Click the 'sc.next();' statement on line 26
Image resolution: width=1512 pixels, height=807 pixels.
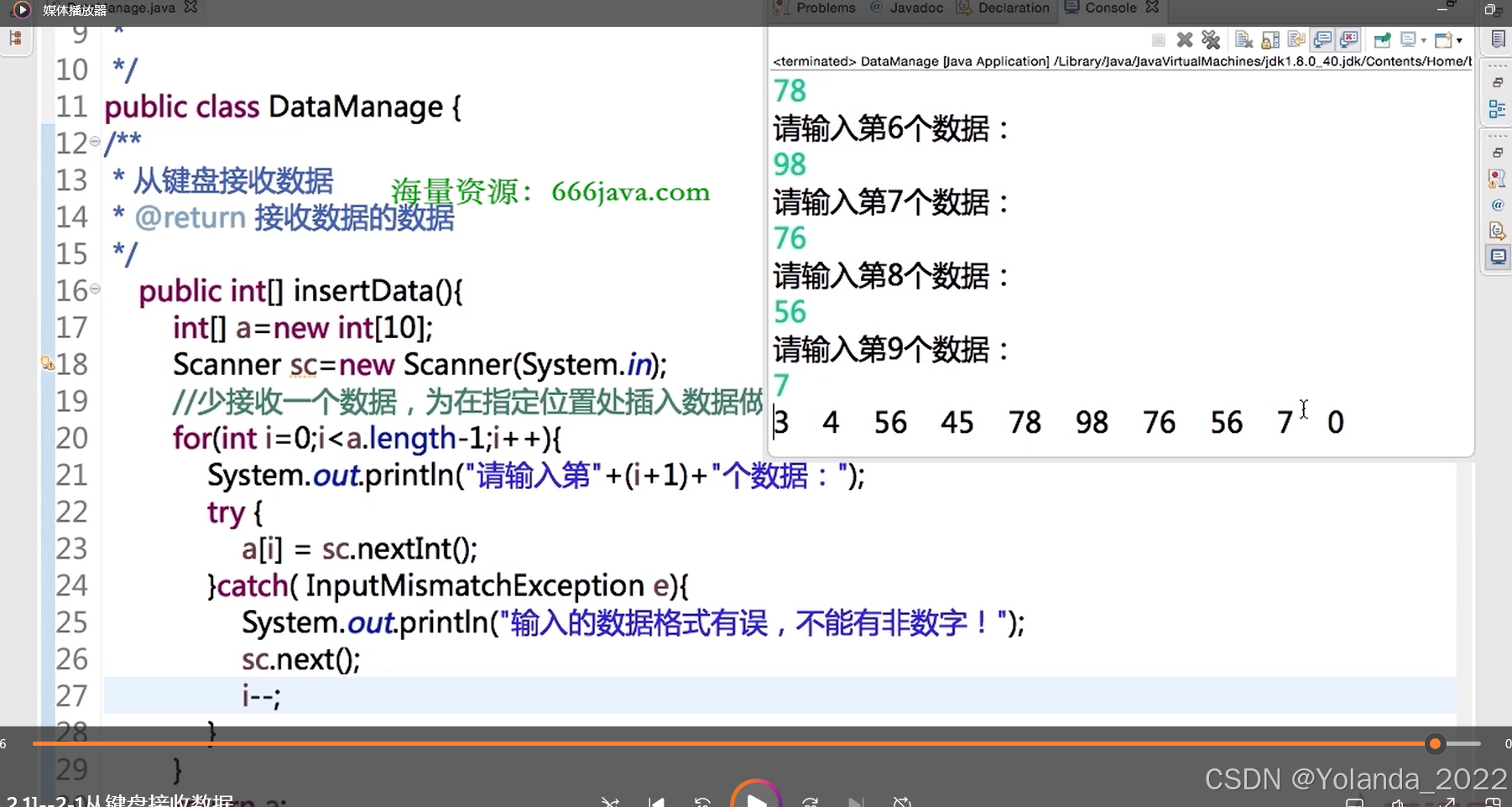301,659
